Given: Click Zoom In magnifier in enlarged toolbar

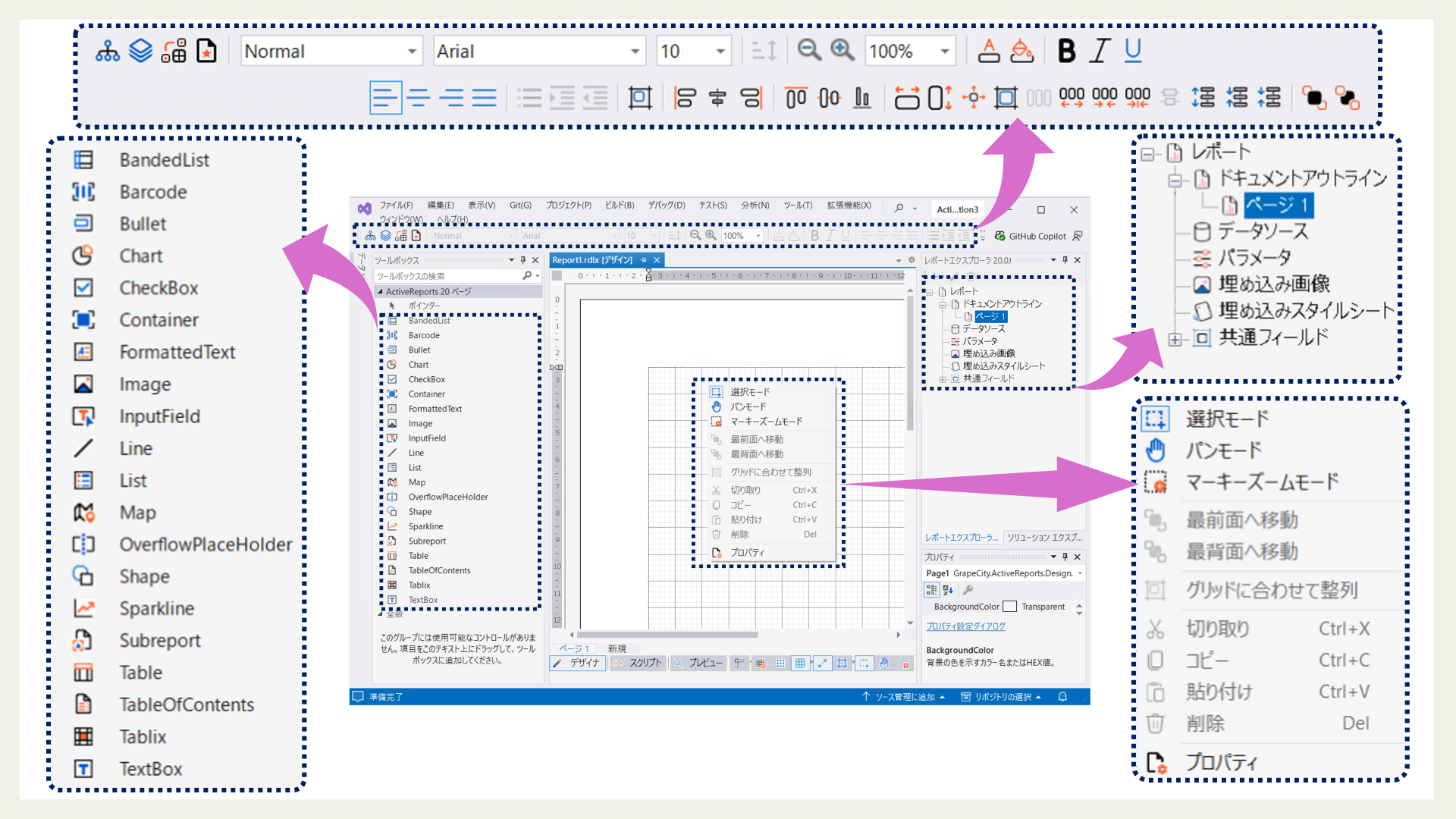Looking at the screenshot, I should 843,51.
